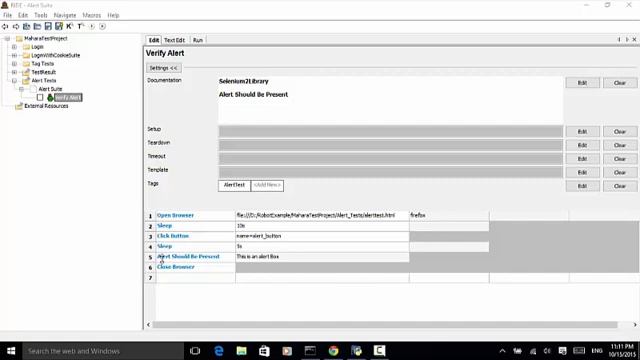Image resolution: width=640 pixels, height=360 pixels.
Task: Click the stop test run icon
Action: coord(102,27)
